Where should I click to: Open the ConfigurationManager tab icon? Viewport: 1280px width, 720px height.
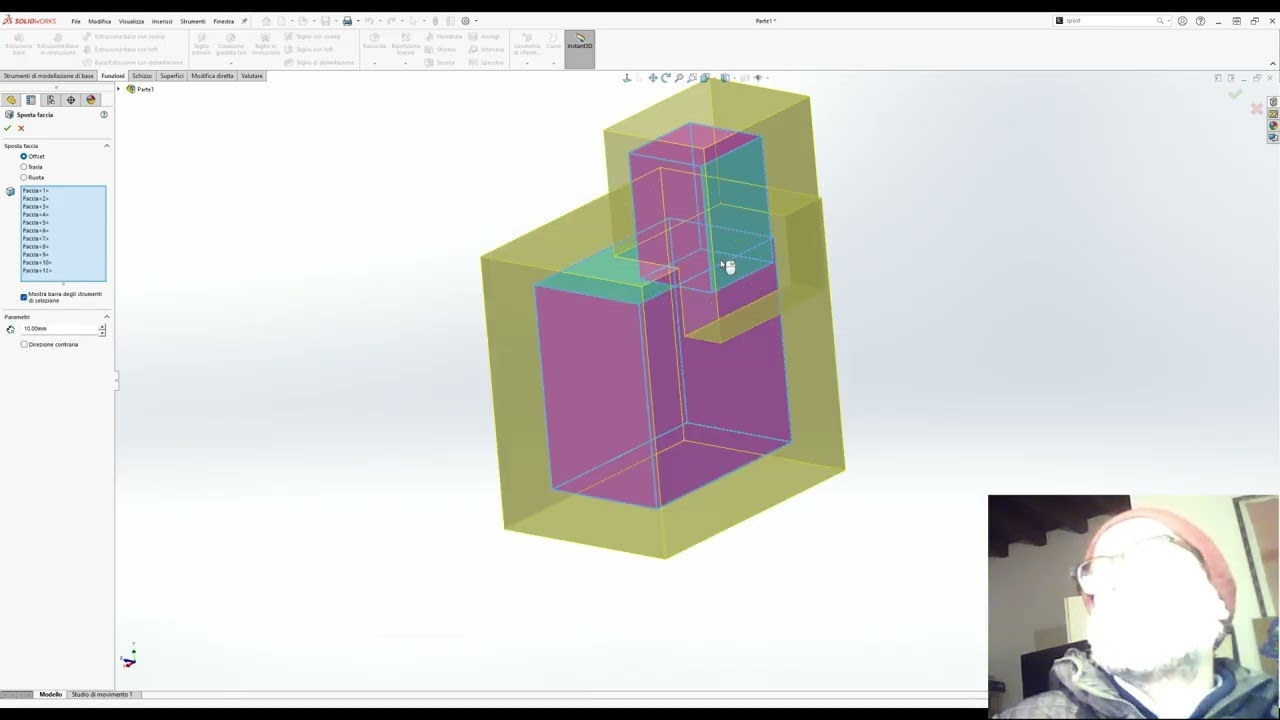tap(51, 100)
